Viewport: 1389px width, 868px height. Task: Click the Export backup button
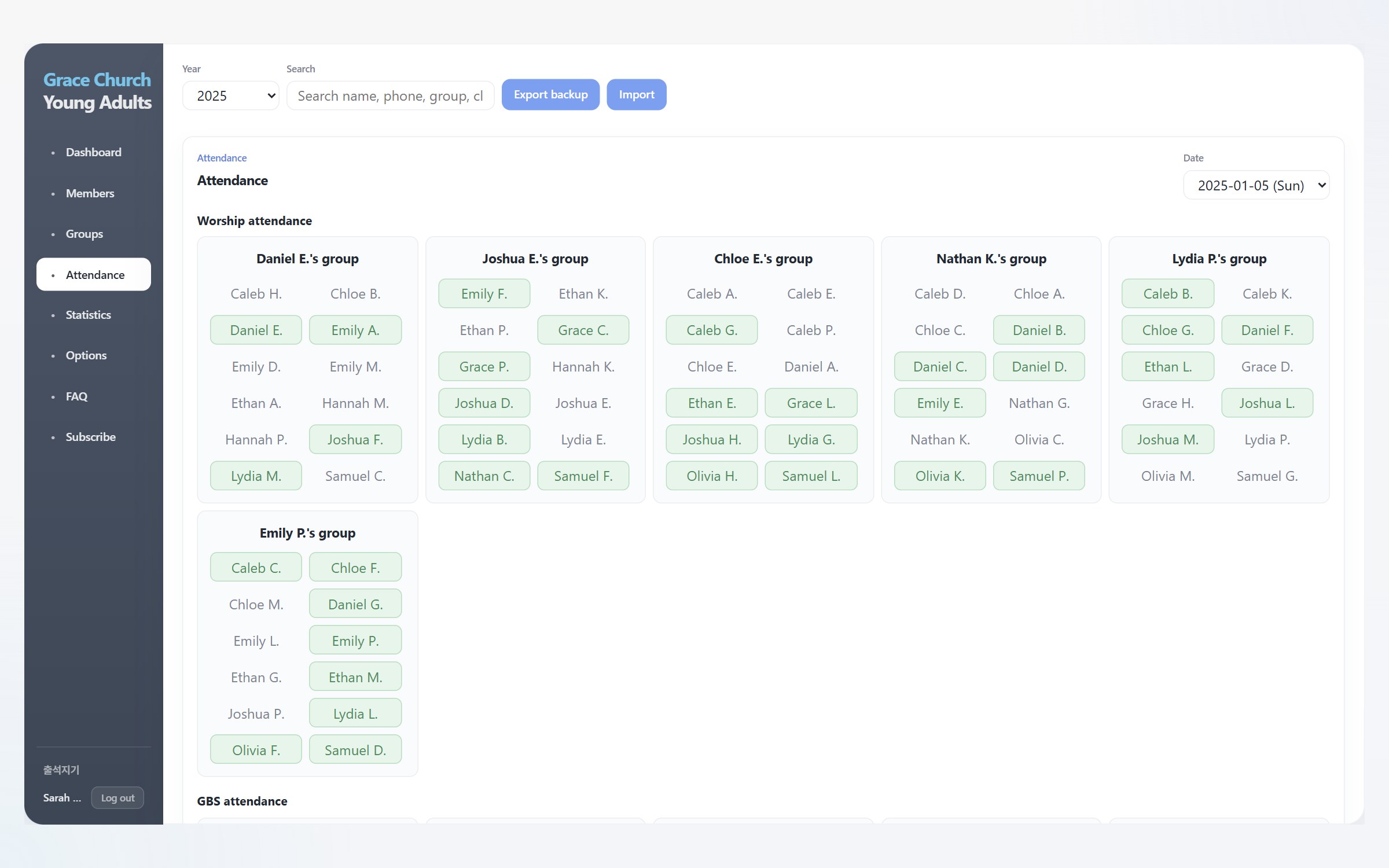click(x=550, y=94)
